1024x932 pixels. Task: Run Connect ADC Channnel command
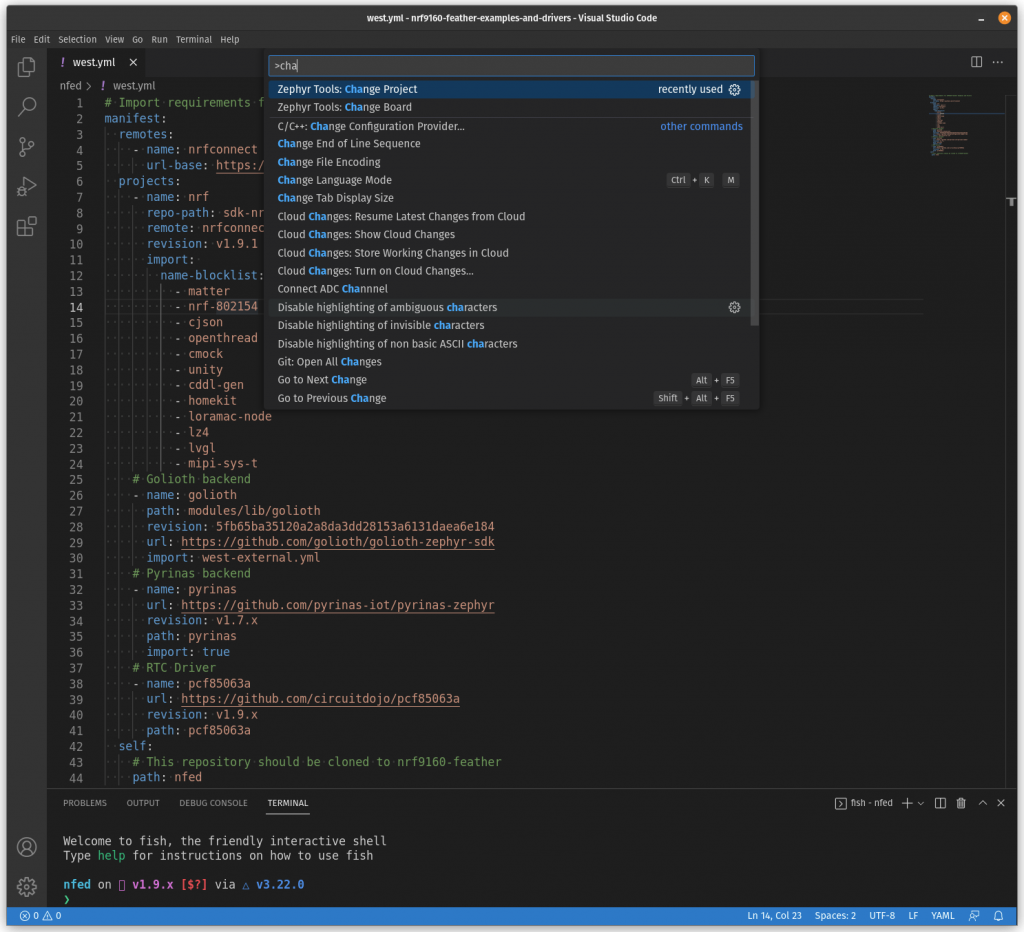point(510,289)
